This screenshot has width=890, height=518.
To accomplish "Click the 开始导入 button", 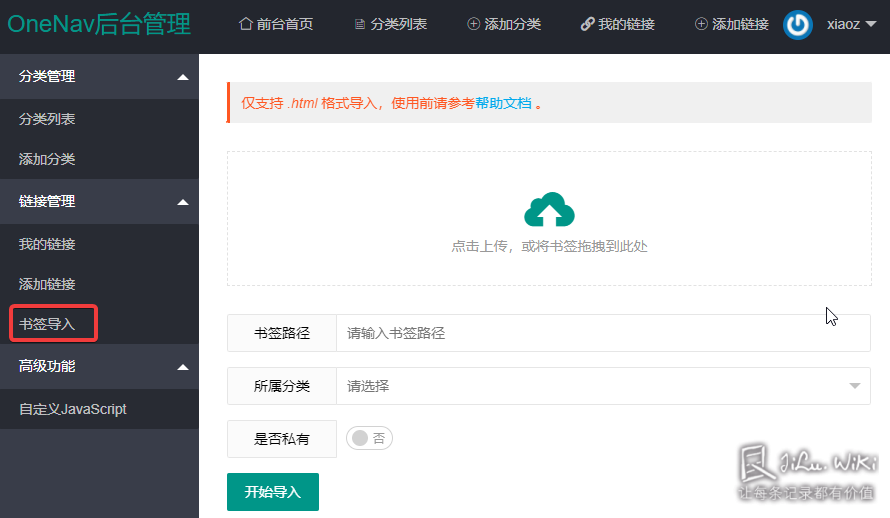I will click(x=272, y=492).
